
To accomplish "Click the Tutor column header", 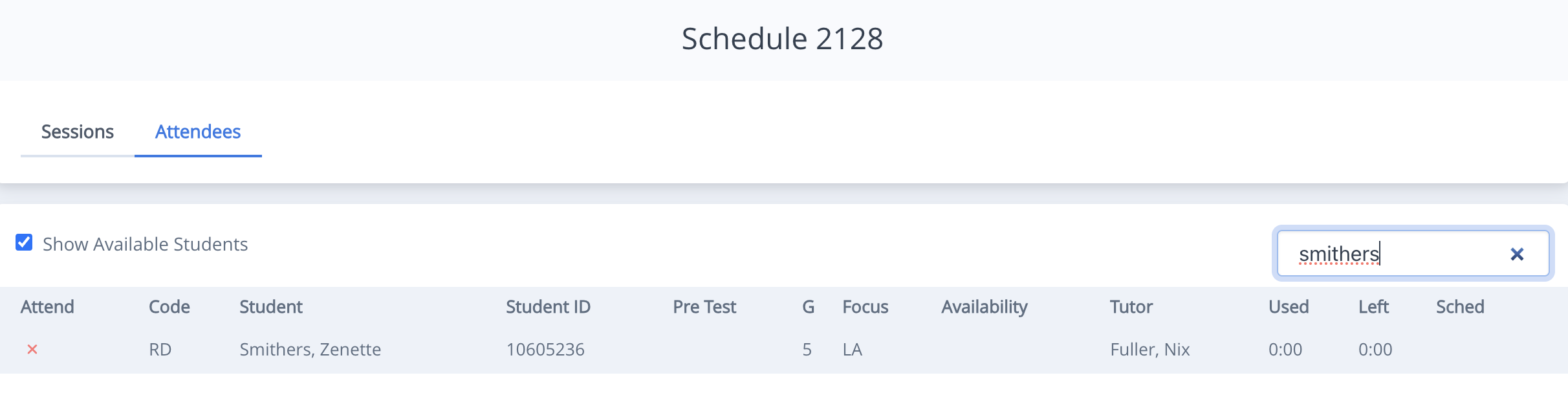I will coord(1131,307).
